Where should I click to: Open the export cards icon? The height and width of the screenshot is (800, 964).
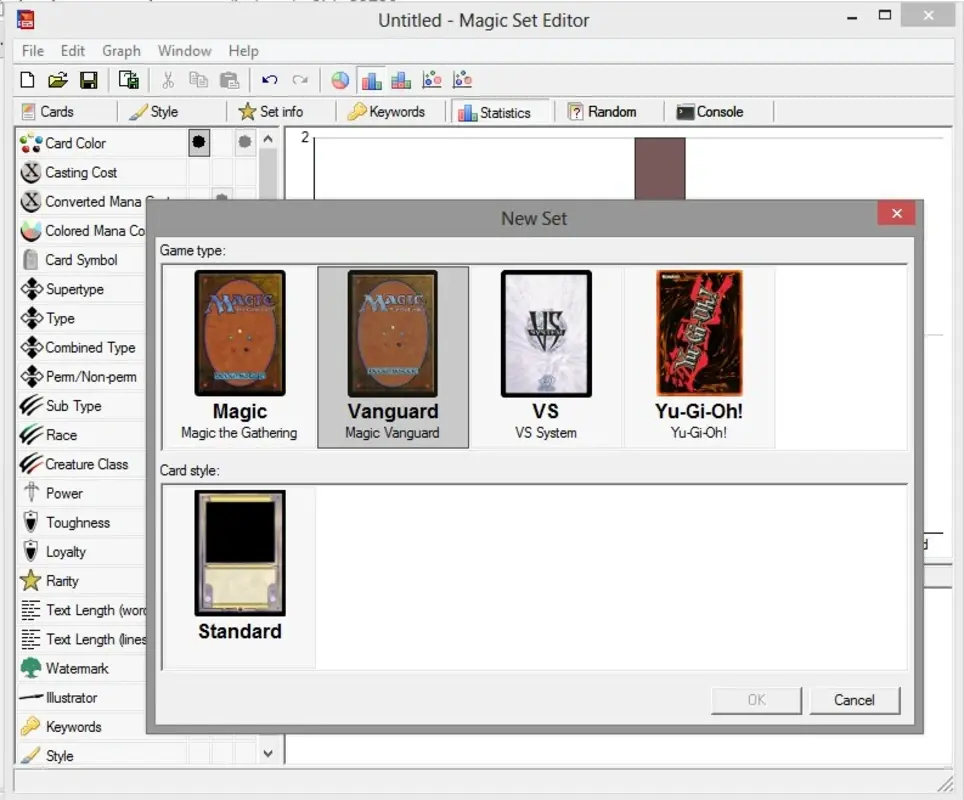click(x=128, y=79)
